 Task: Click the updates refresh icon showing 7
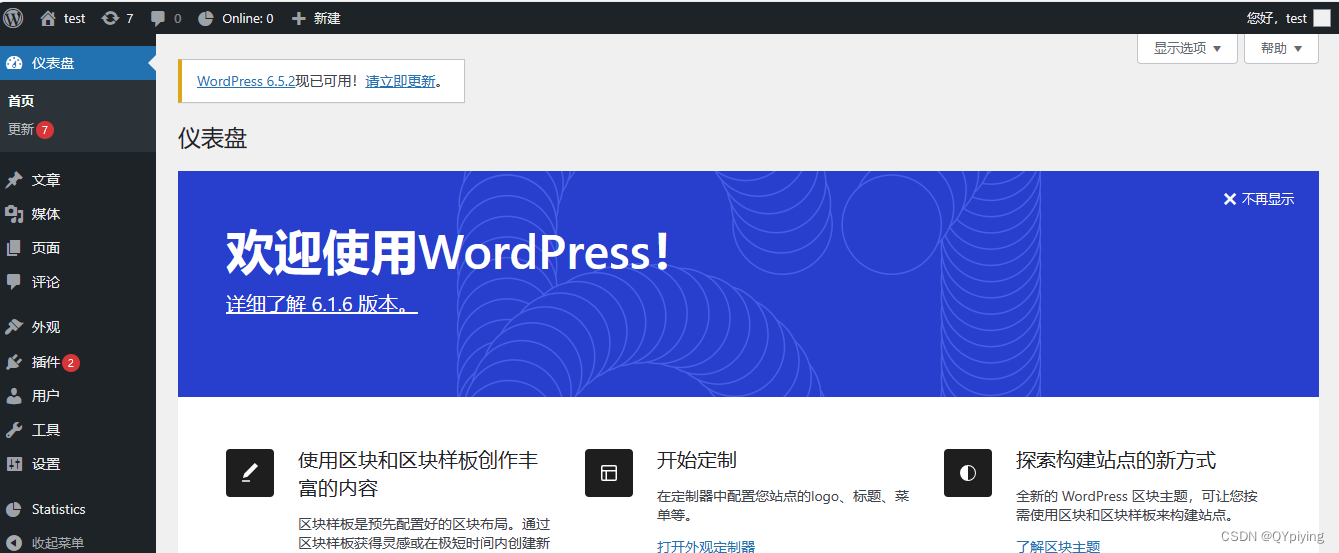[x=110, y=18]
